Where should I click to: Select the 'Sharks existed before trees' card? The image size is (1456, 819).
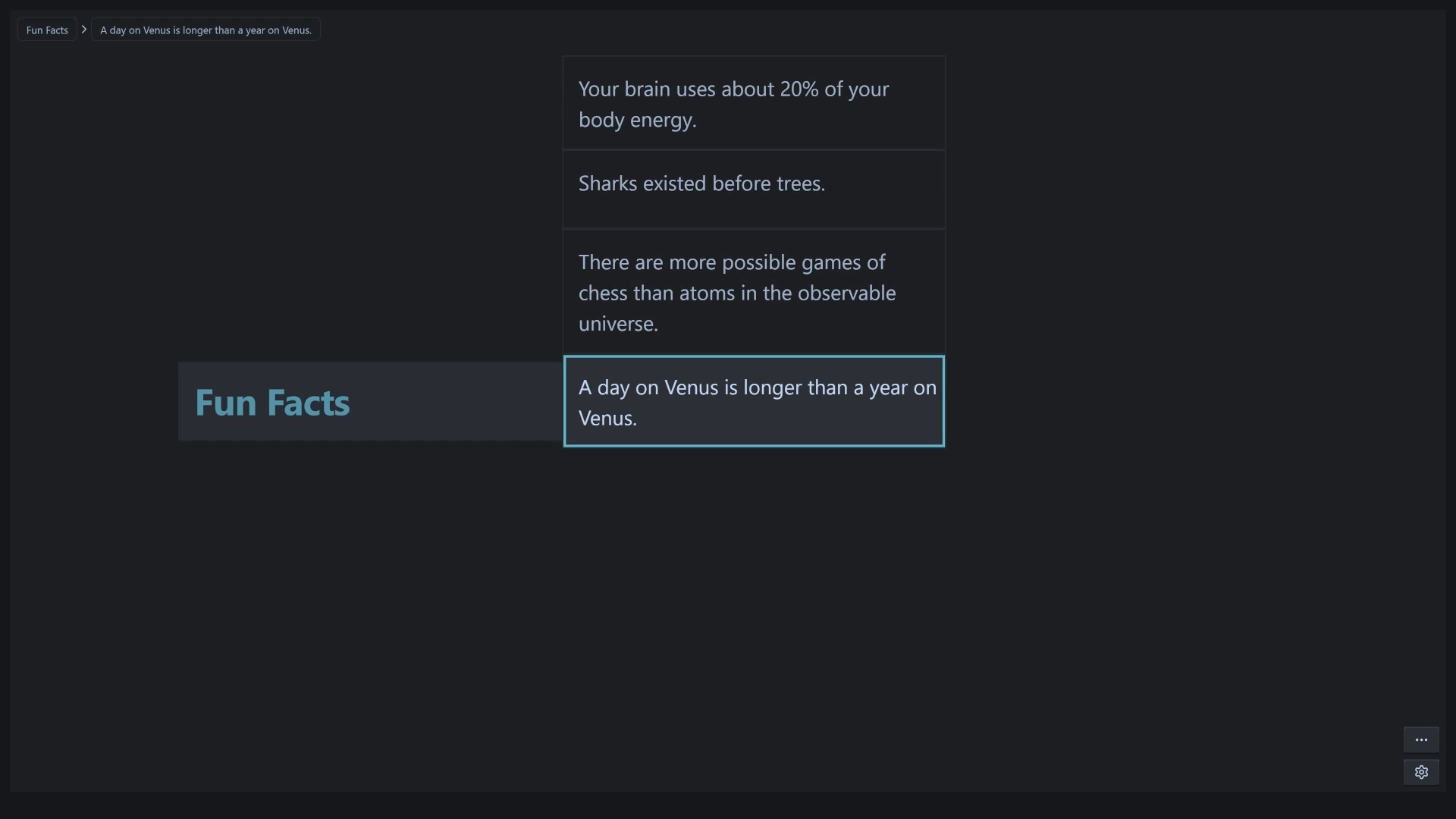point(753,189)
